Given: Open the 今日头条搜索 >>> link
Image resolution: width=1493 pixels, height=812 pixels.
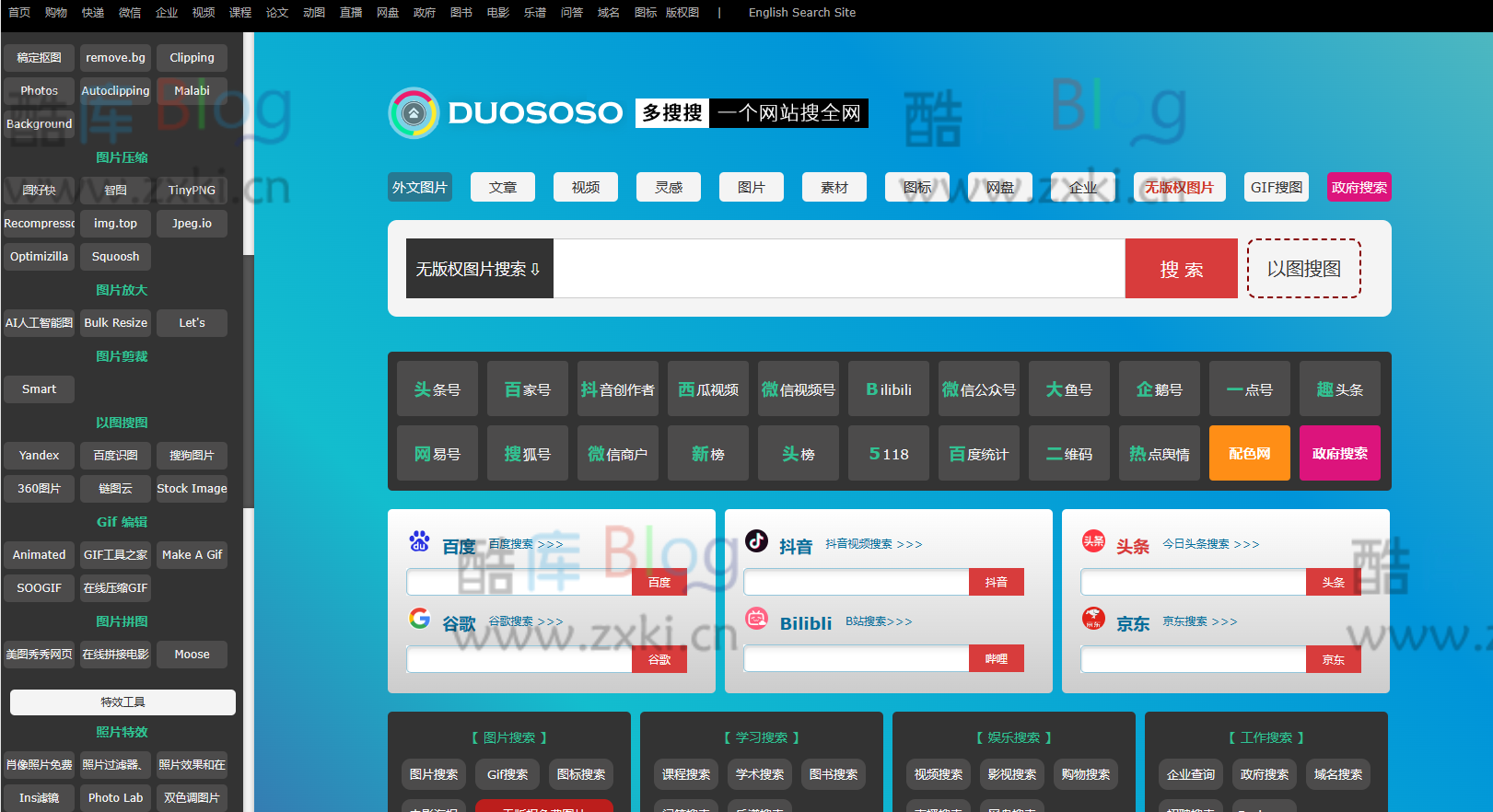Looking at the screenshot, I should click(1211, 544).
